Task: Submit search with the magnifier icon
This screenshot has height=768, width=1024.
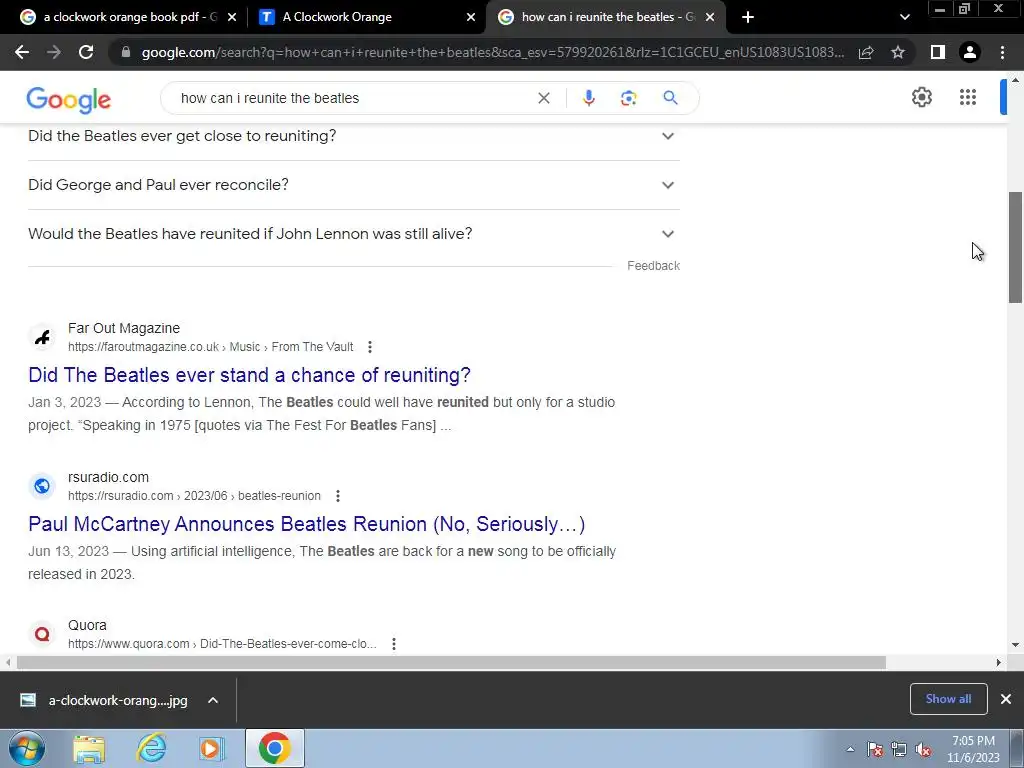Action: (x=670, y=98)
